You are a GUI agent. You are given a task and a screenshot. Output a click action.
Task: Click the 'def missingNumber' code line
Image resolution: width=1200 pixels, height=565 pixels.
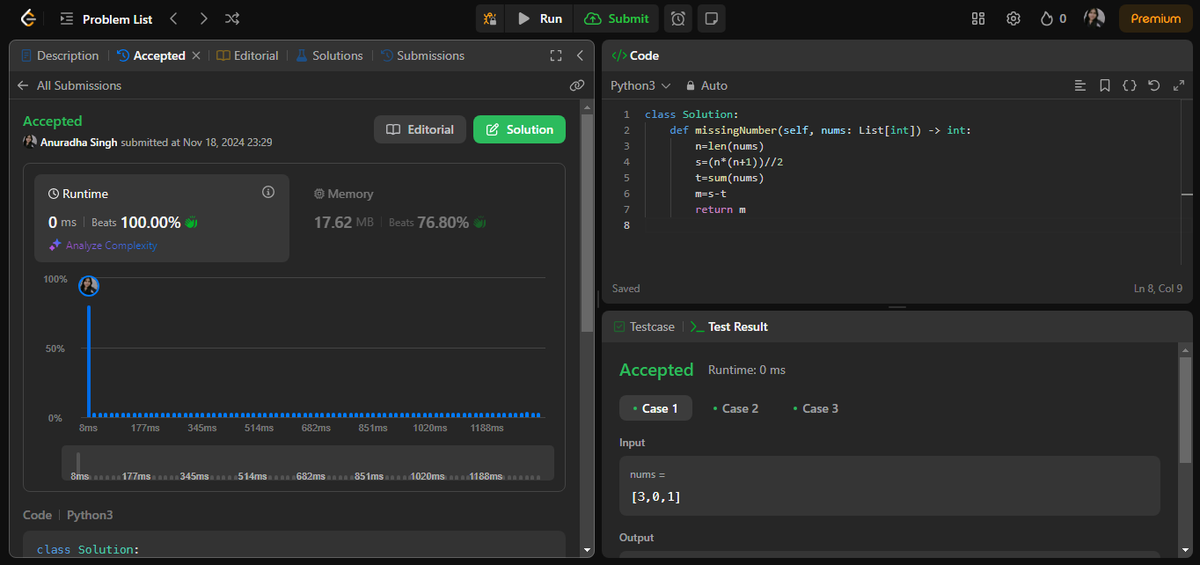pos(820,130)
